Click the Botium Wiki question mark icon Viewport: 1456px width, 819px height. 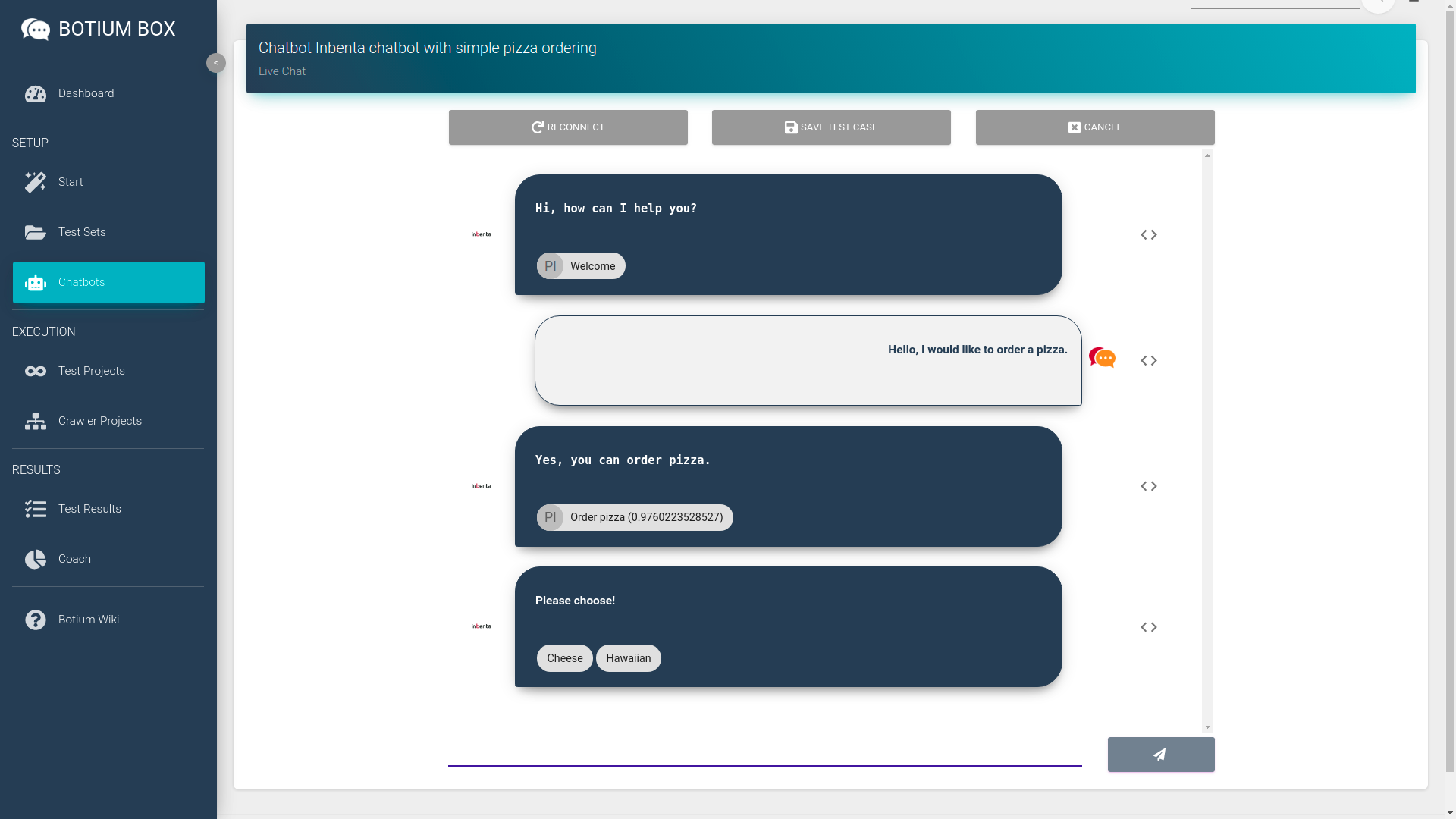[x=36, y=620]
